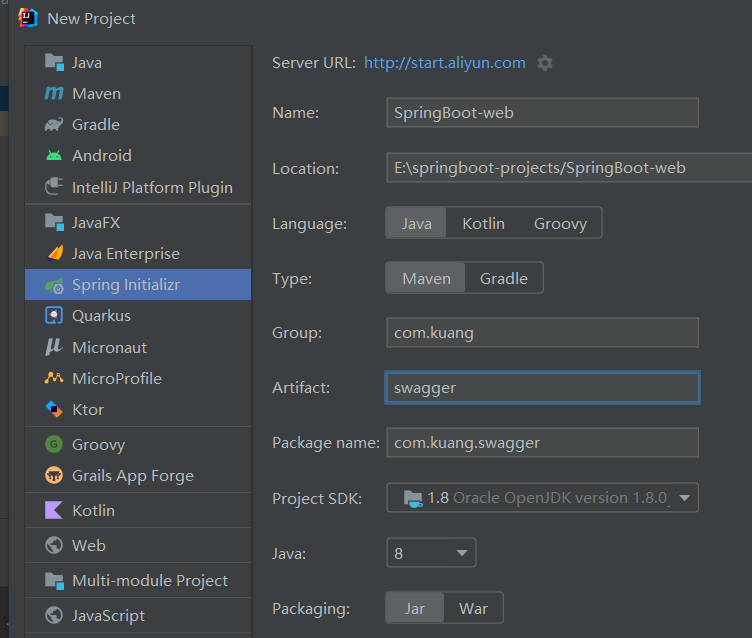This screenshot has width=752, height=638.
Task: Select Ktor in the sidebar
Action: 138,409
